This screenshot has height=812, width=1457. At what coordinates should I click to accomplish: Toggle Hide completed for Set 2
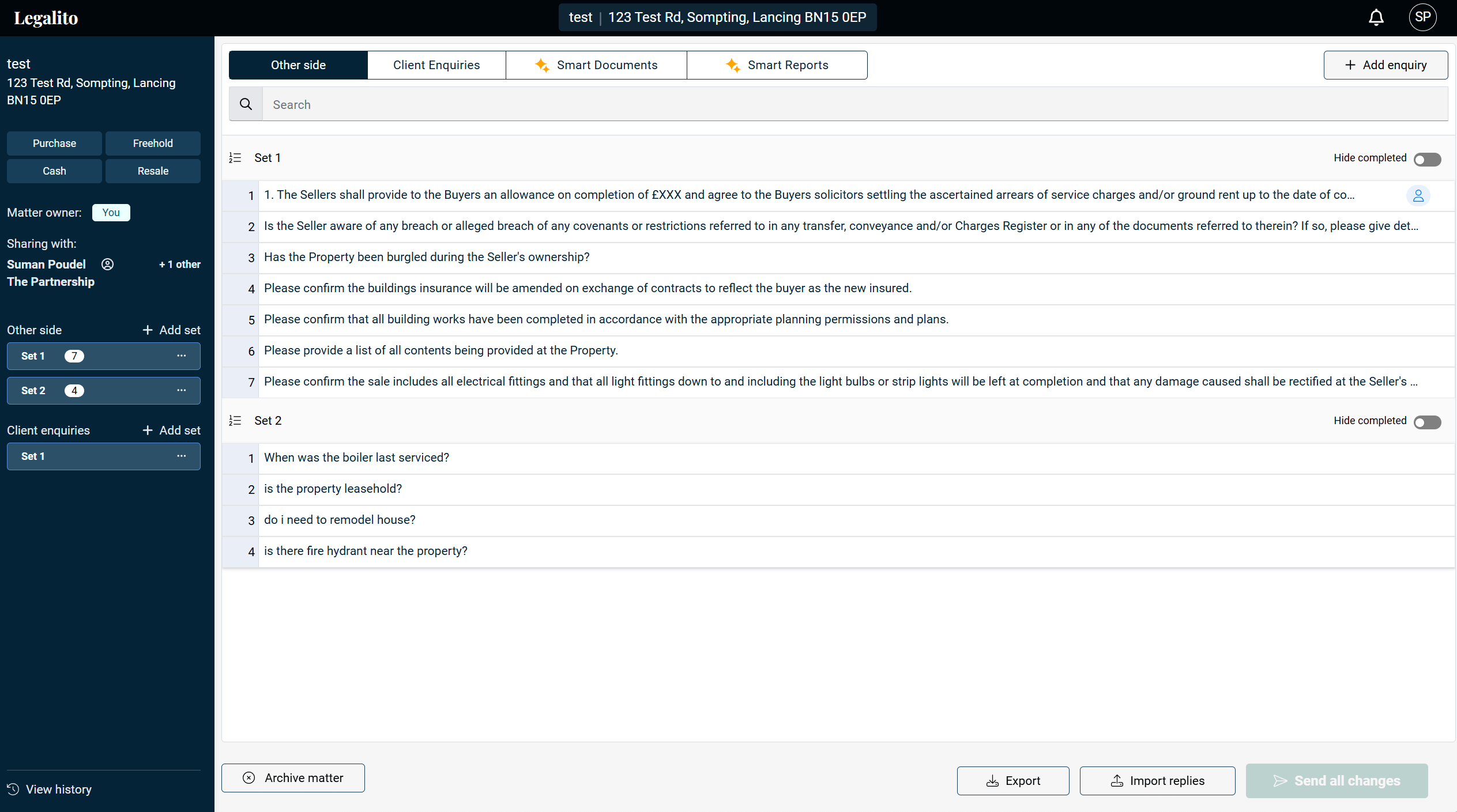click(x=1427, y=422)
